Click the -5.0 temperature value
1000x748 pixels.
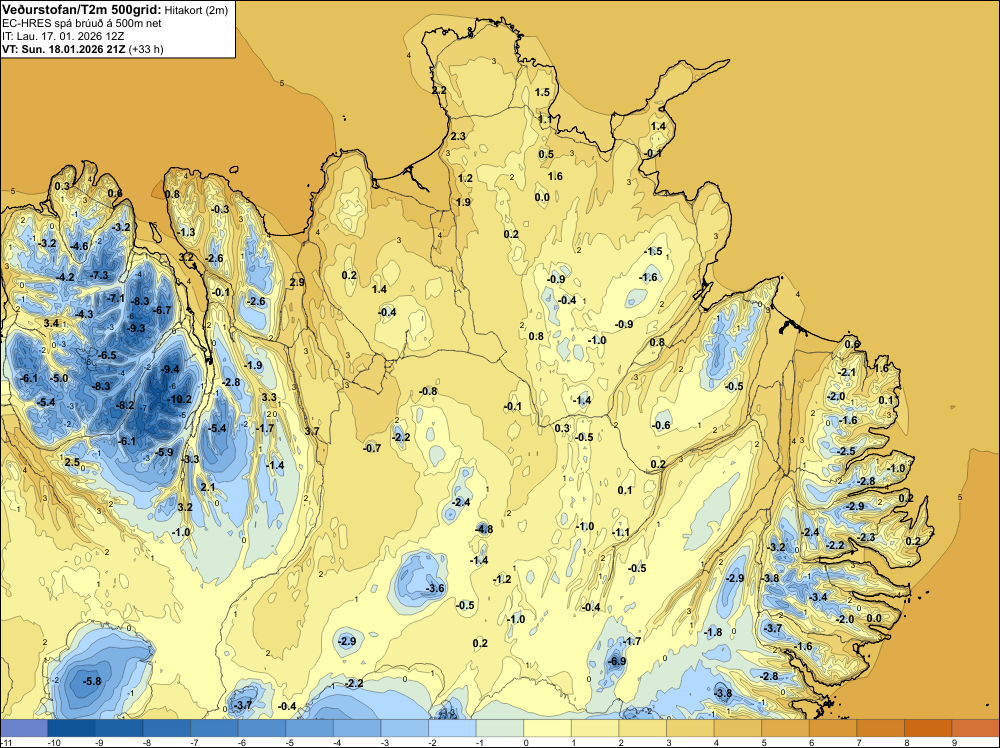coord(59,379)
